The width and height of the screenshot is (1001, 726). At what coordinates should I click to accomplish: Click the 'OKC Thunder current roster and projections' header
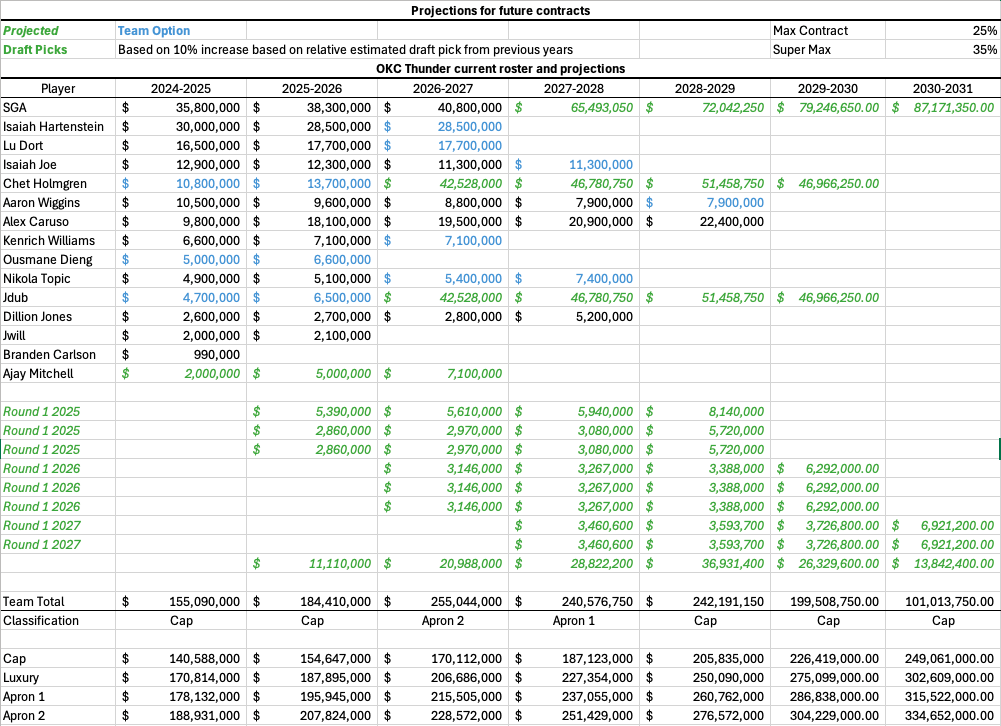pyautogui.click(x=500, y=69)
